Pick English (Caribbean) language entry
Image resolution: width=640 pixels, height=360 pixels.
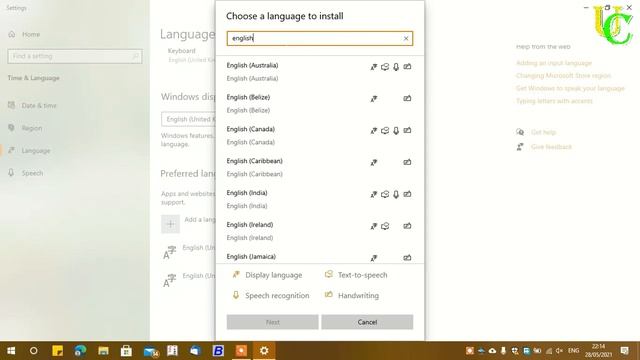click(x=320, y=167)
